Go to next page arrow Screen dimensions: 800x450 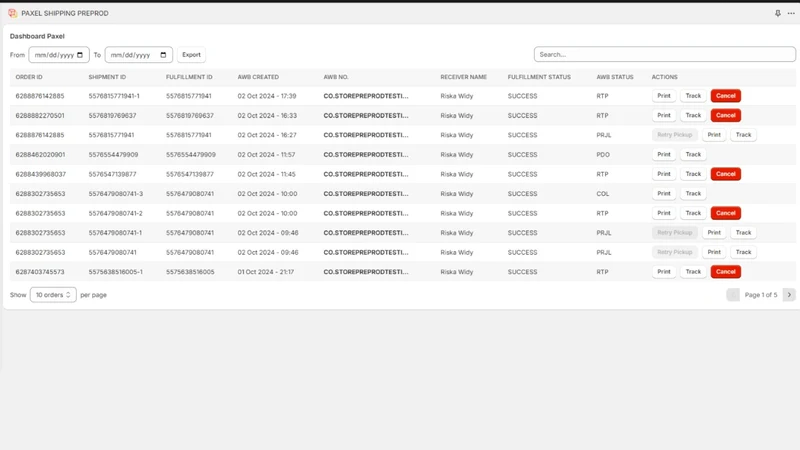tap(789, 295)
